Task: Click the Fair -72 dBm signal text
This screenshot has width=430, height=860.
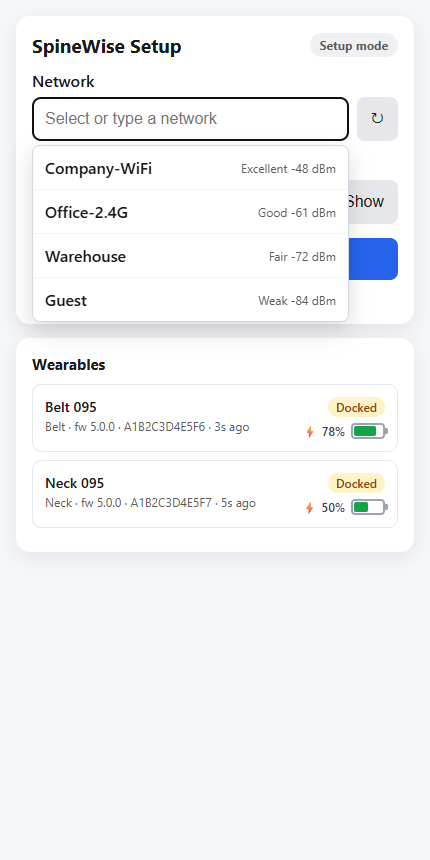Action: coord(302,257)
